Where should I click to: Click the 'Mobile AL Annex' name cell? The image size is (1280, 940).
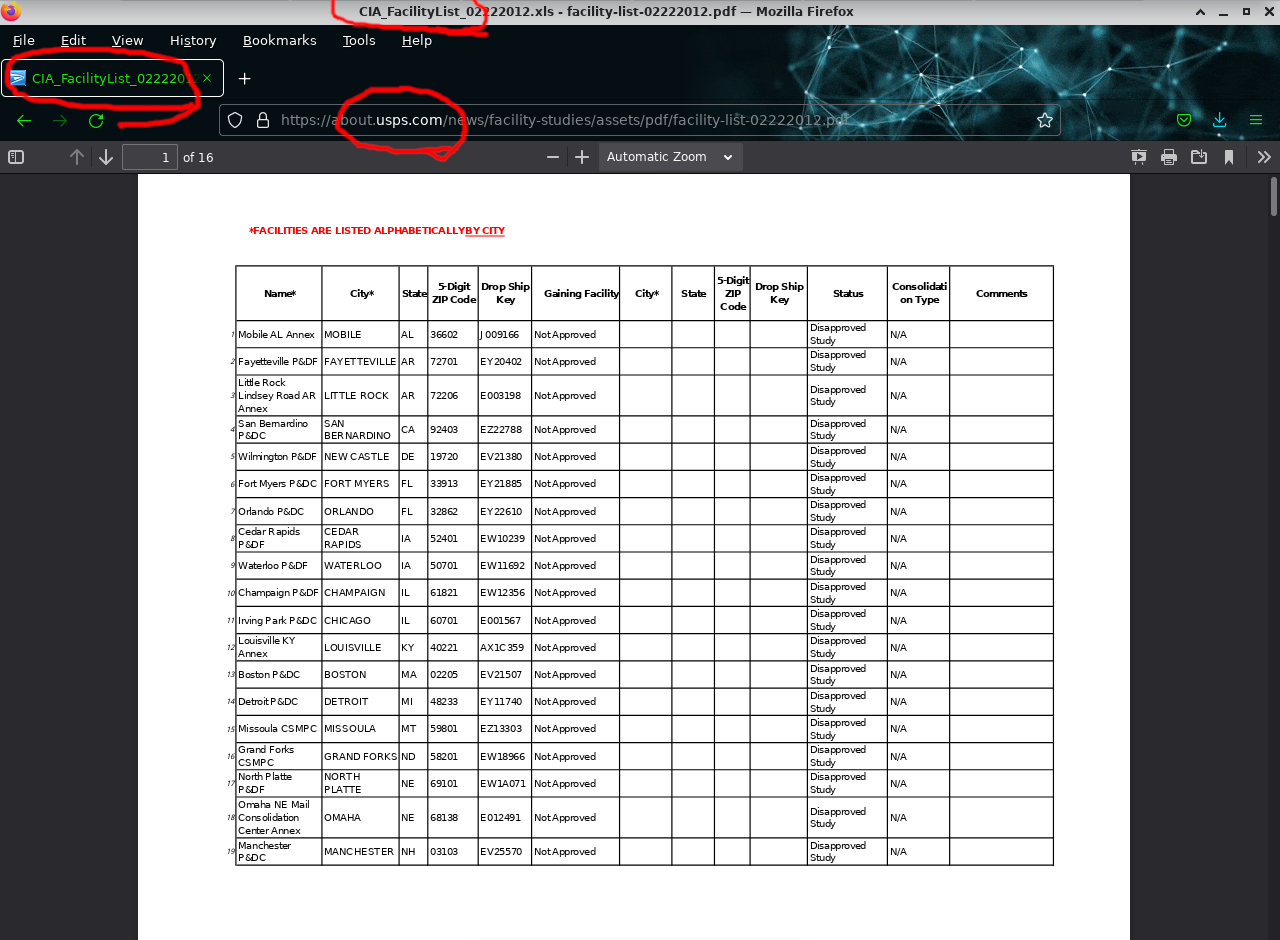(x=277, y=335)
